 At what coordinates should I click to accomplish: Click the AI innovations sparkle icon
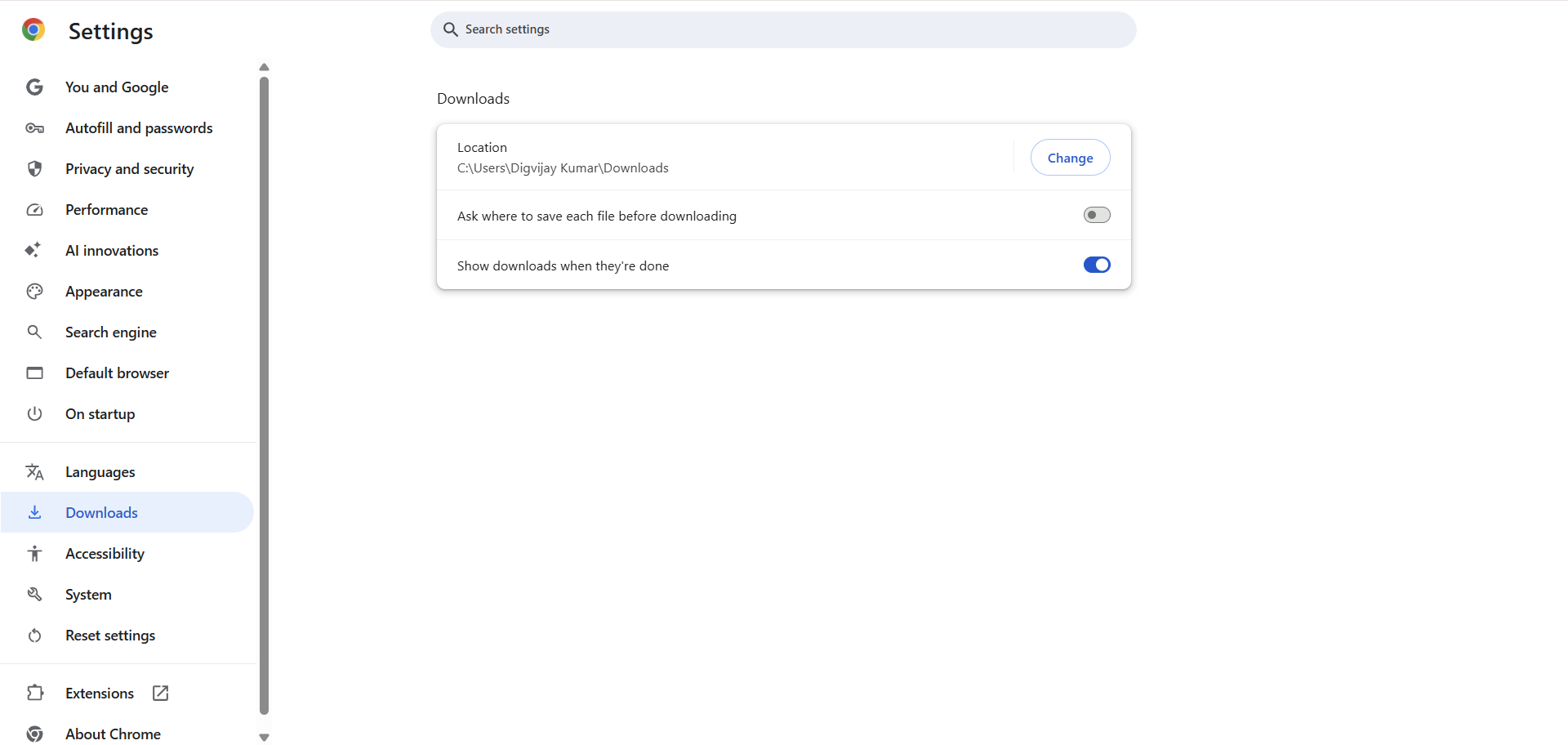pos(33,250)
